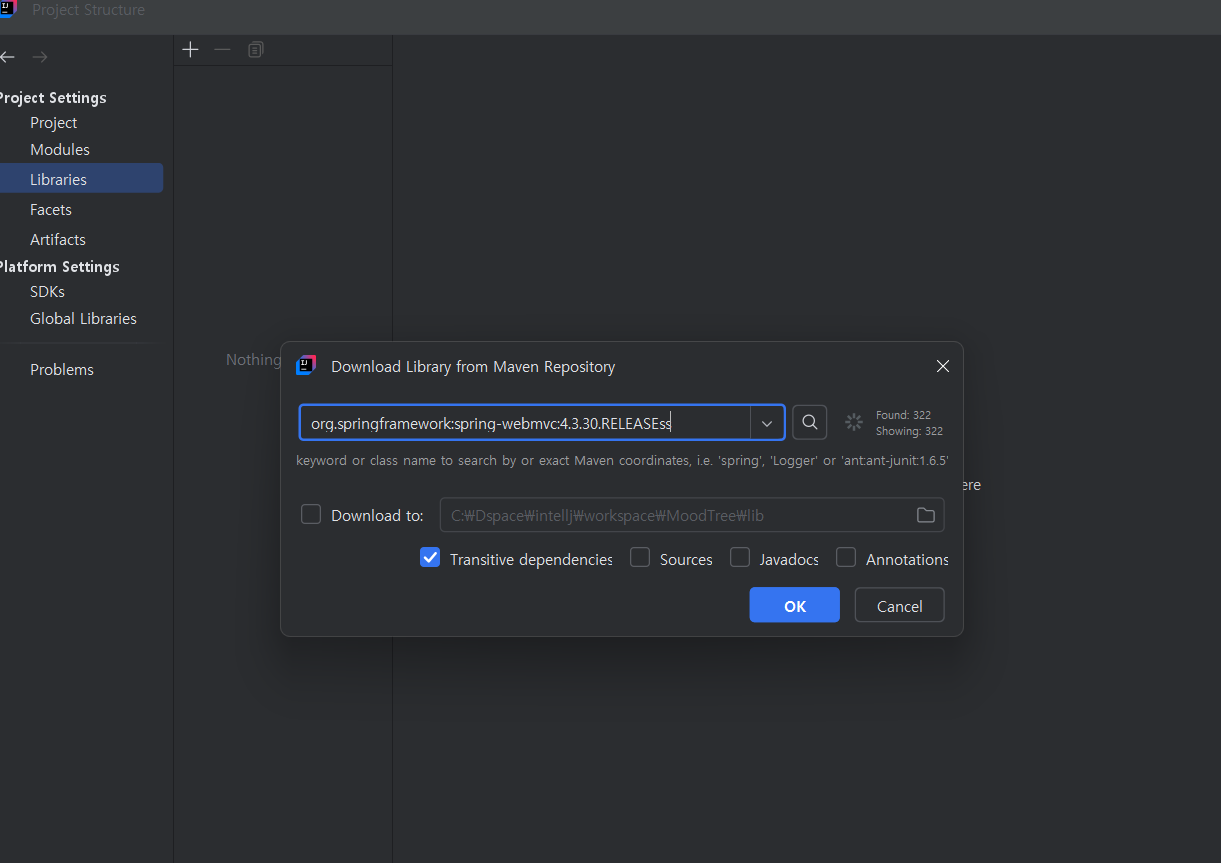Click the Found: 322 result count text
The height and width of the screenshot is (863, 1221).
(903, 414)
